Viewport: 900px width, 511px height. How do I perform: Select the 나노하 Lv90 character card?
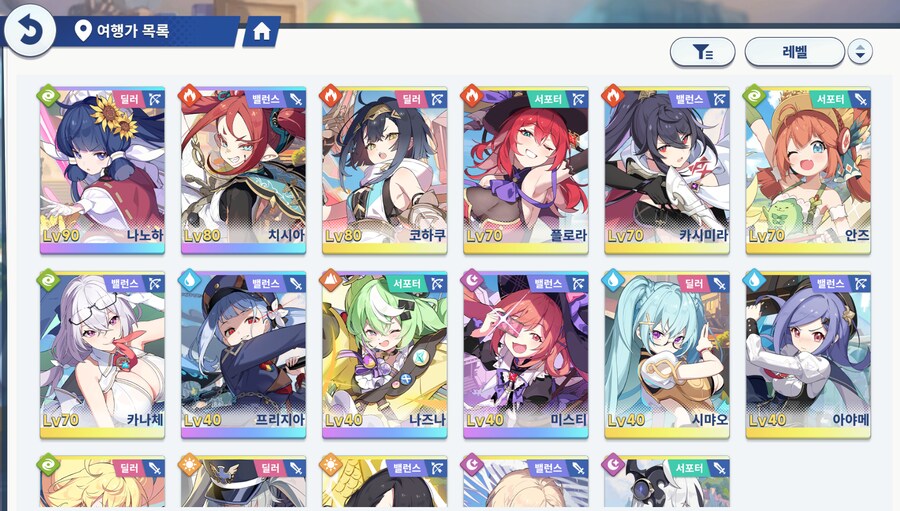point(102,171)
